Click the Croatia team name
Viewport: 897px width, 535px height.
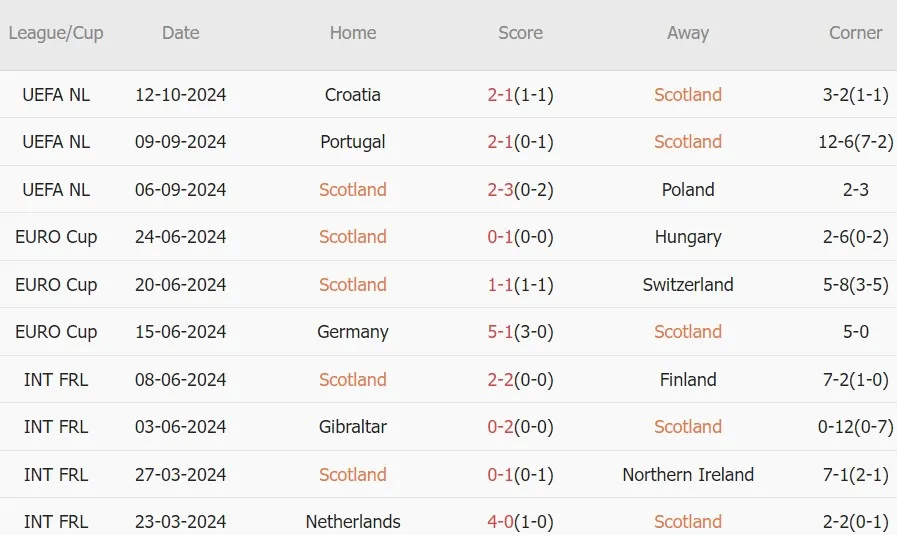352,94
